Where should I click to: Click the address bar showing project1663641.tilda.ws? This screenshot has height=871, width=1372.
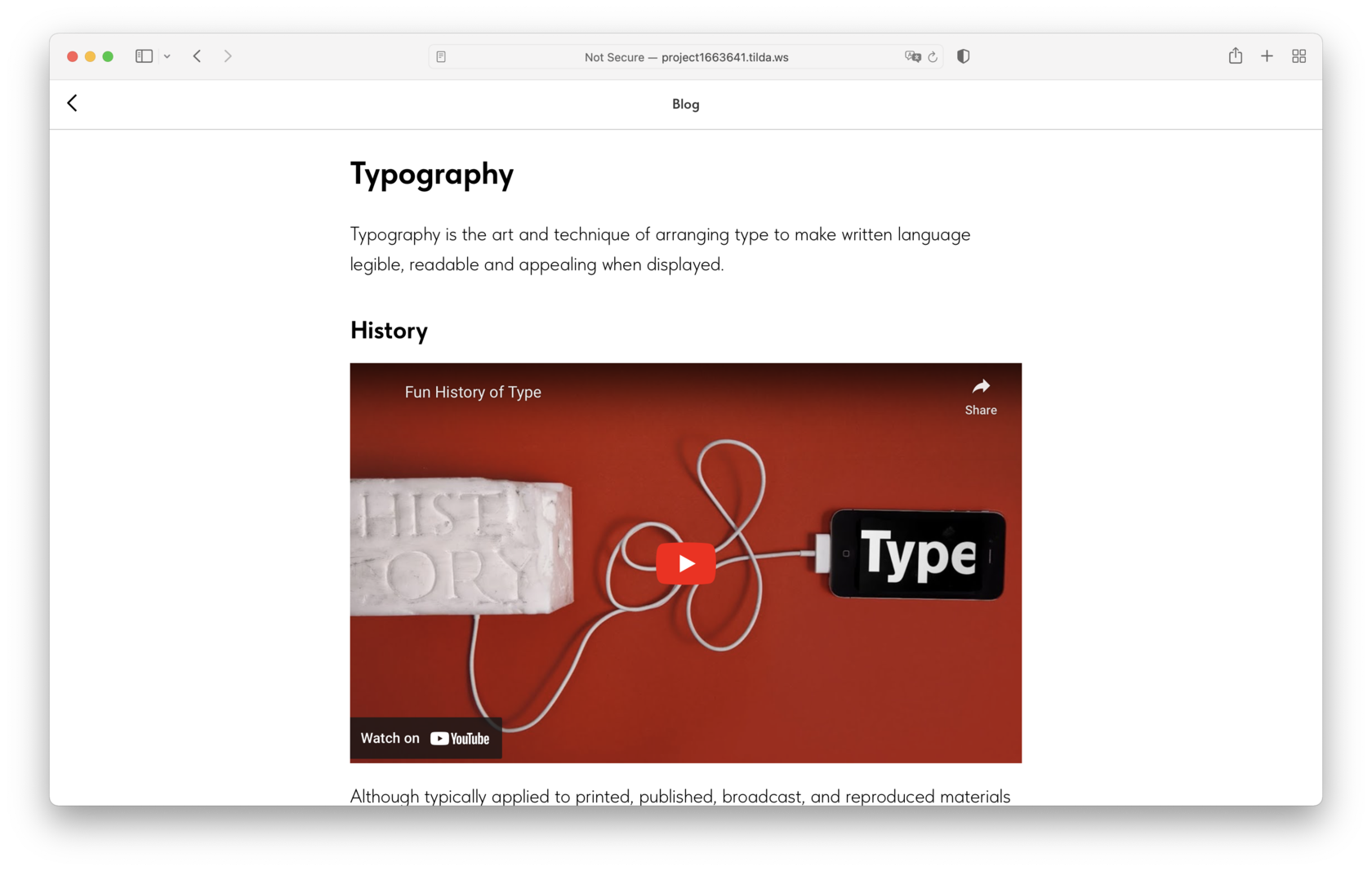click(x=685, y=56)
